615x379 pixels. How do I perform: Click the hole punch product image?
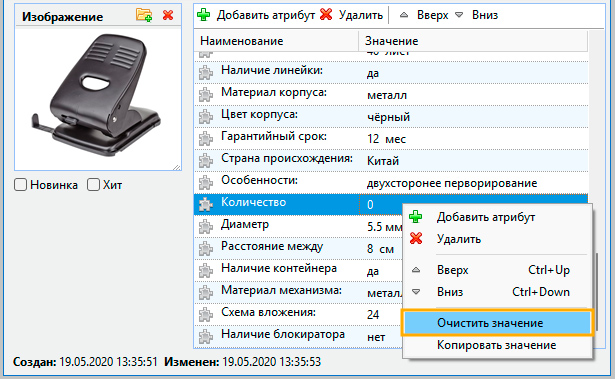click(x=97, y=95)
